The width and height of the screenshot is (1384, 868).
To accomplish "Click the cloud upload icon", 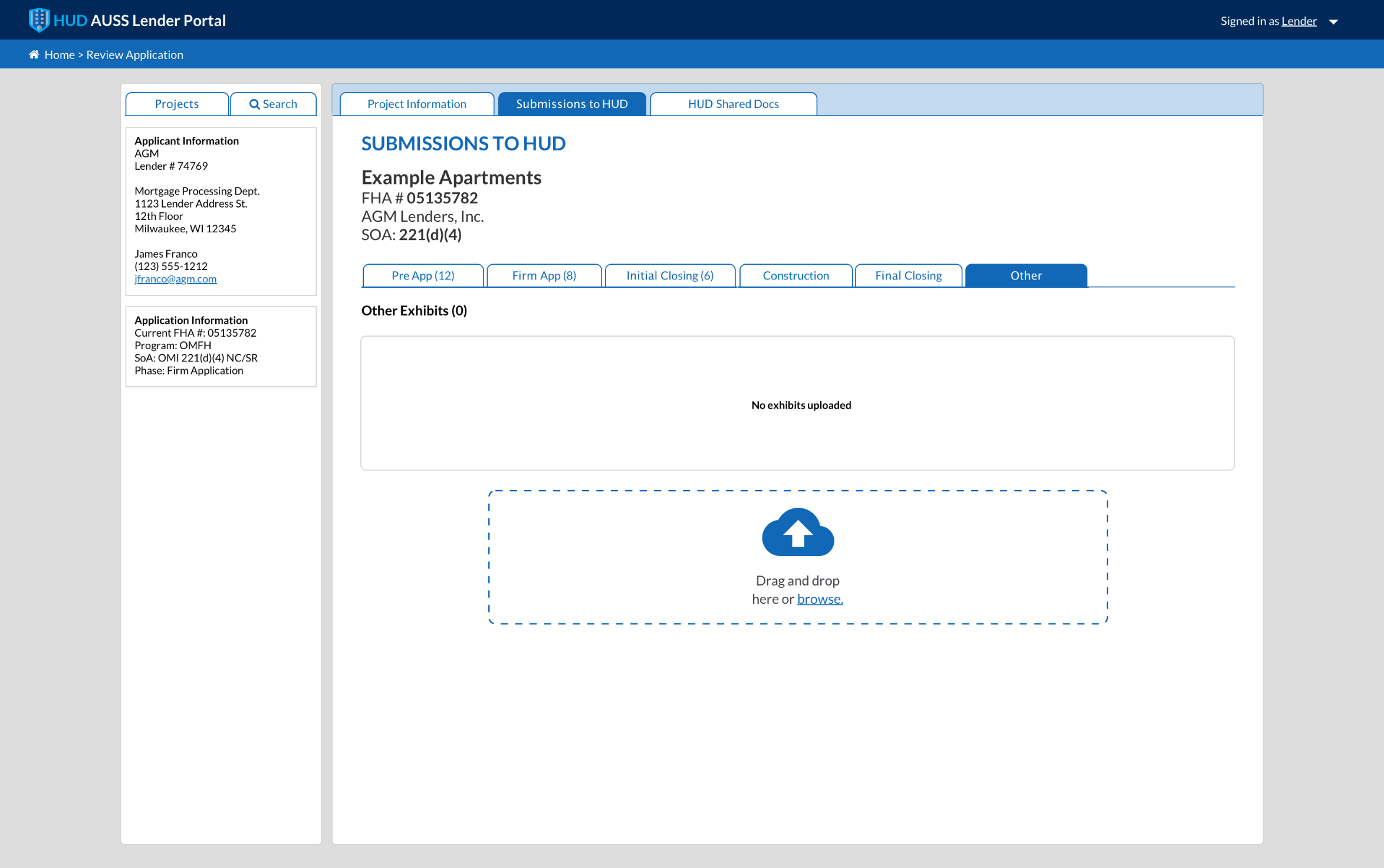I will pyautogui.click(x=797, y=532).
